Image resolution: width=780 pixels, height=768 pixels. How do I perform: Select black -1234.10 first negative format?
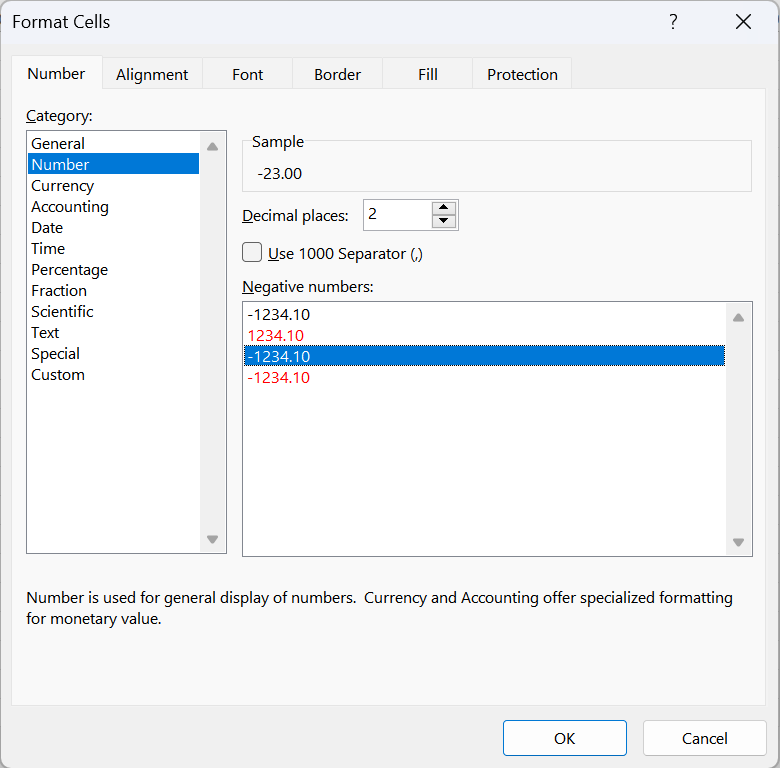pyautogui.click(x=484, y=314)
